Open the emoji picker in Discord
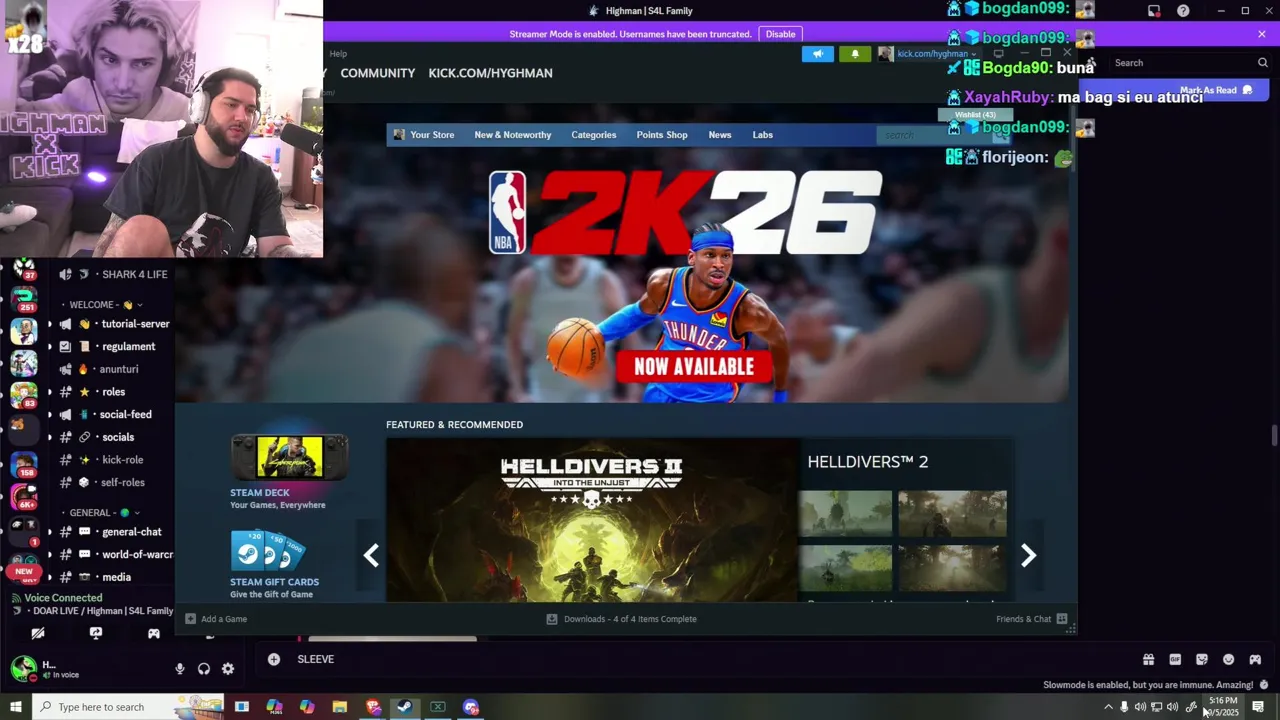1280x720 pixels. tap(1229, 659)
